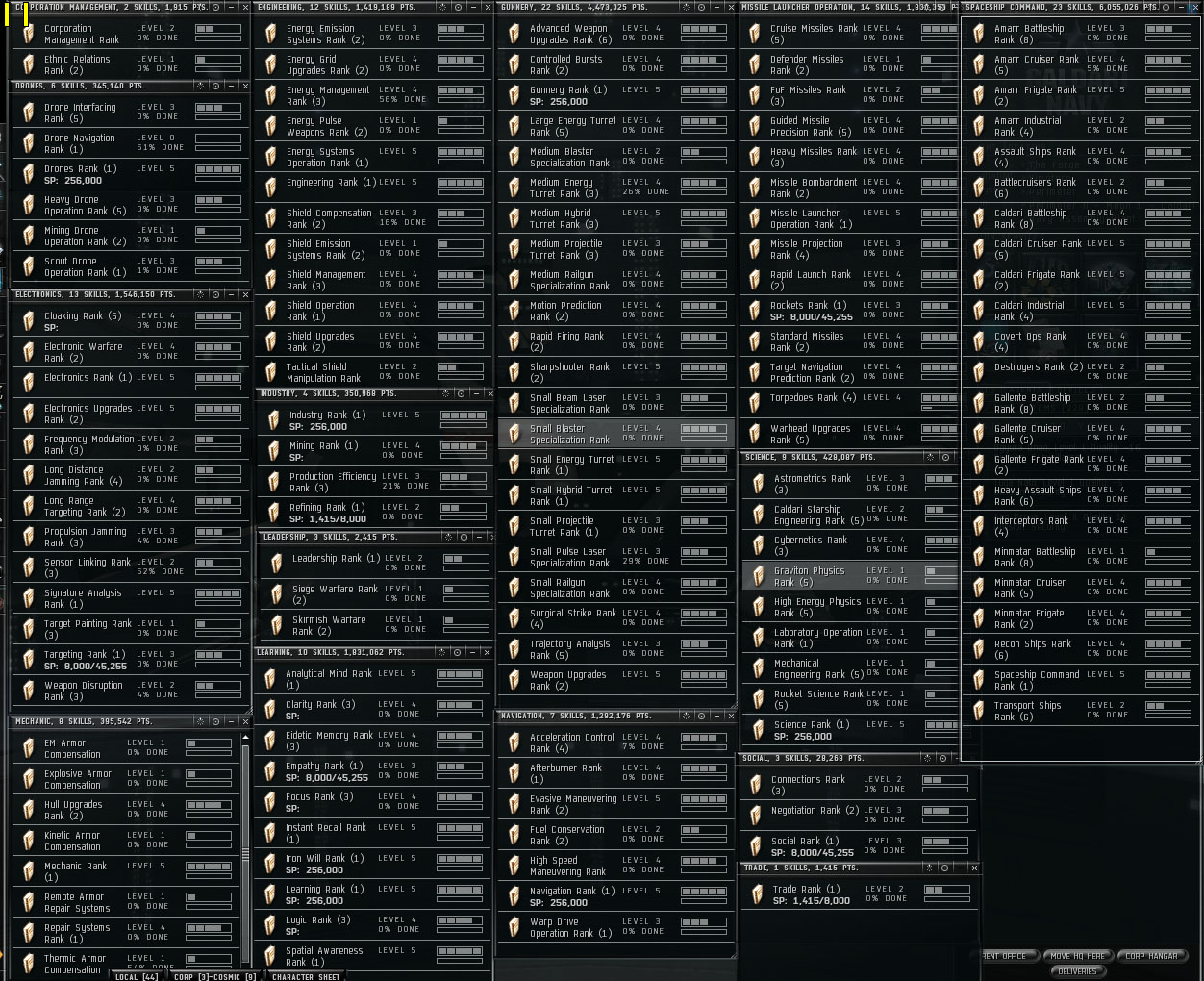
Task: Collapse the Mechanic skill window
Action: 231,721
